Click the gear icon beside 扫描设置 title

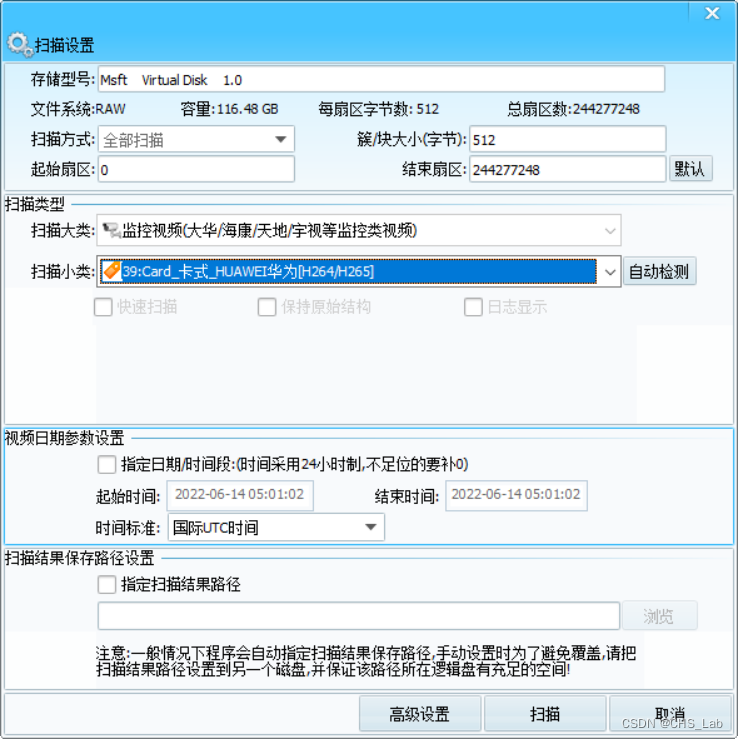click(20, 45)
